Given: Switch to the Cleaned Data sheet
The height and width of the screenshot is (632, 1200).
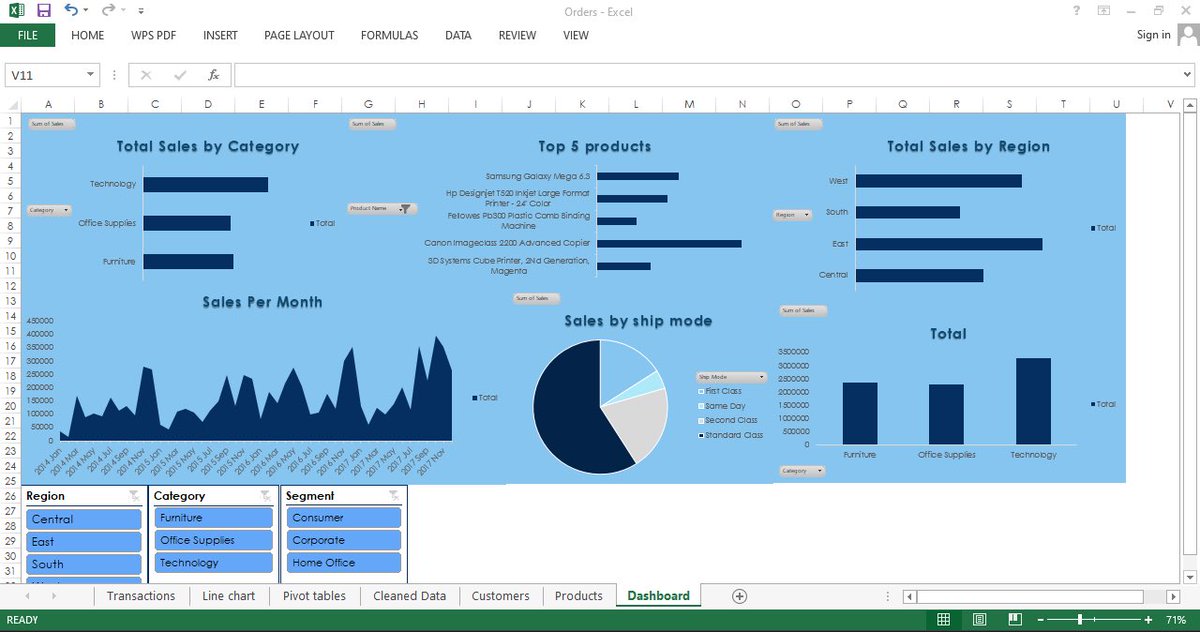Looking at the screenshot, I should point(409,595).
